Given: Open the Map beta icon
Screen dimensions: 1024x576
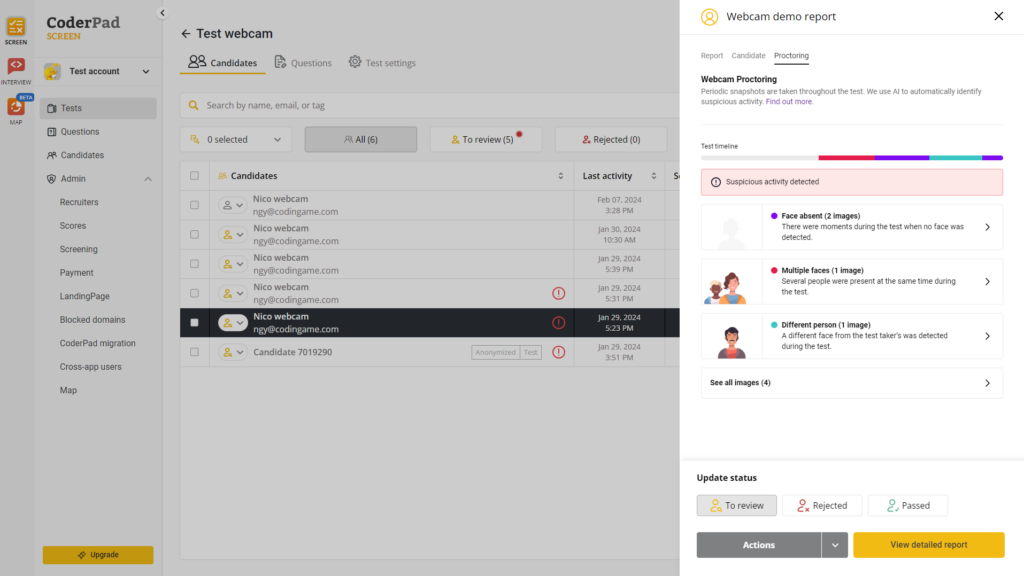Looking at the screenshot, I should (x=16, y=107).
